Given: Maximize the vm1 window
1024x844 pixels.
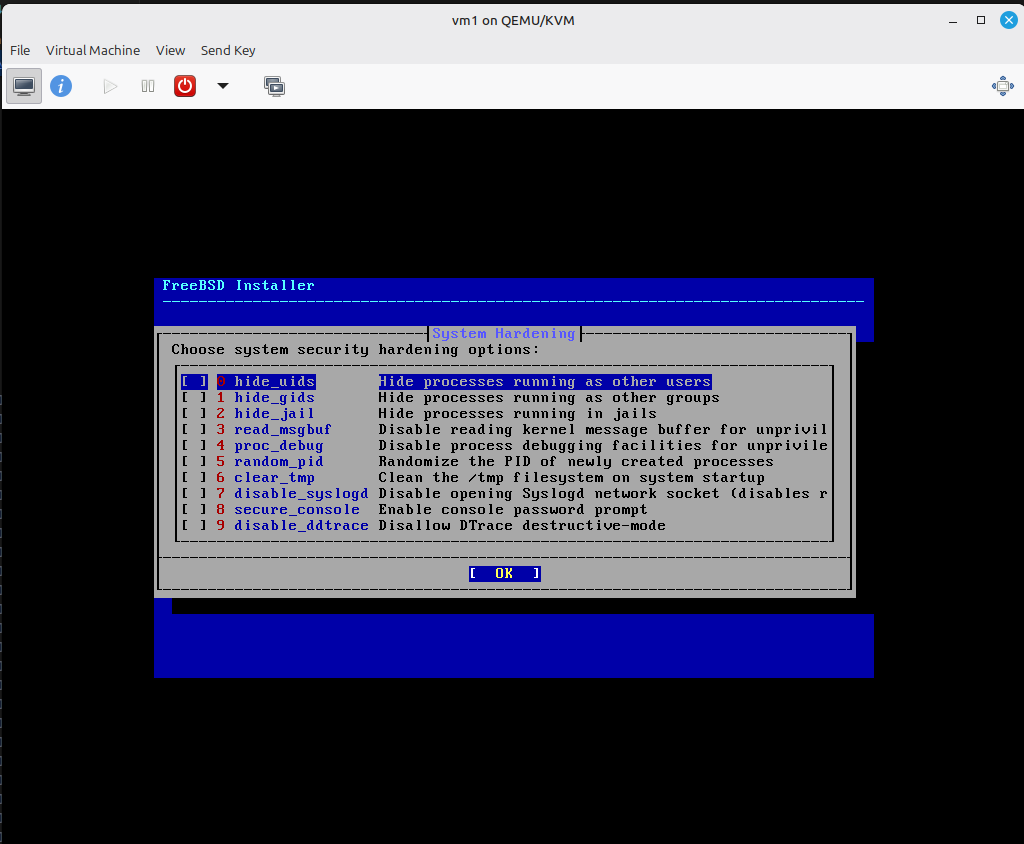Looking at the screenshot, I should 981,20.
